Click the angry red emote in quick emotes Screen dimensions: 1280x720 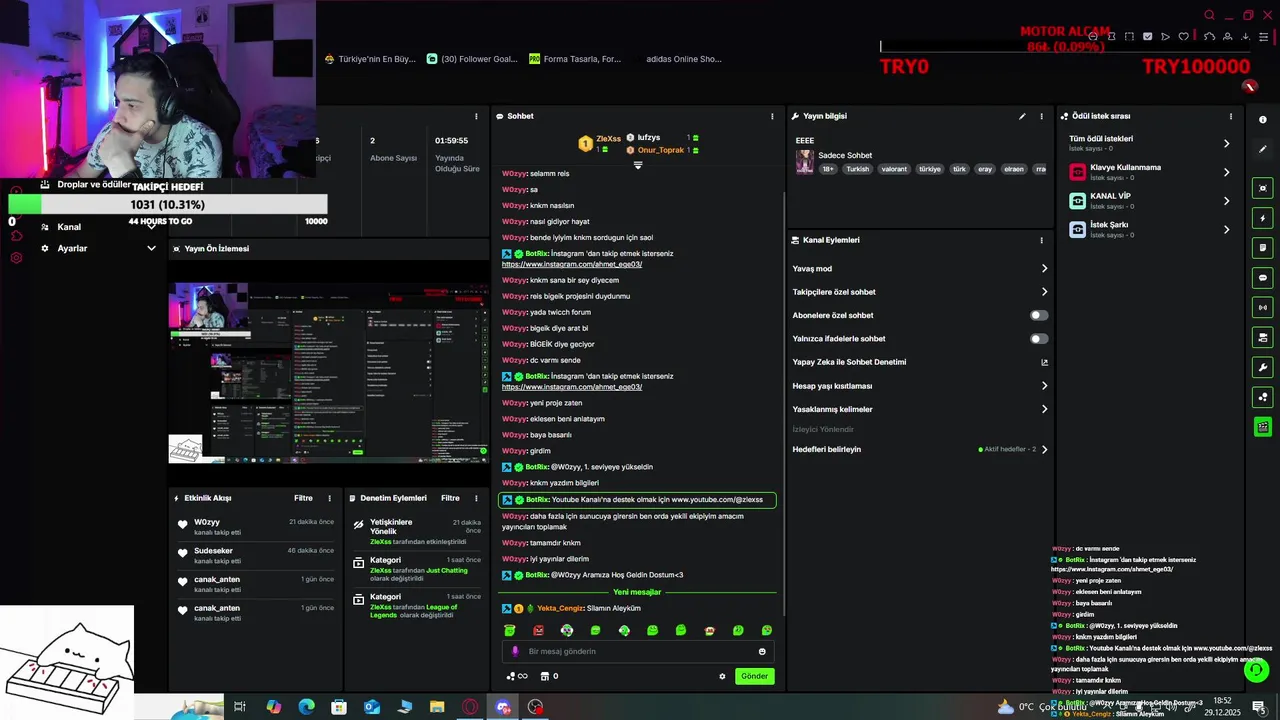538,631
